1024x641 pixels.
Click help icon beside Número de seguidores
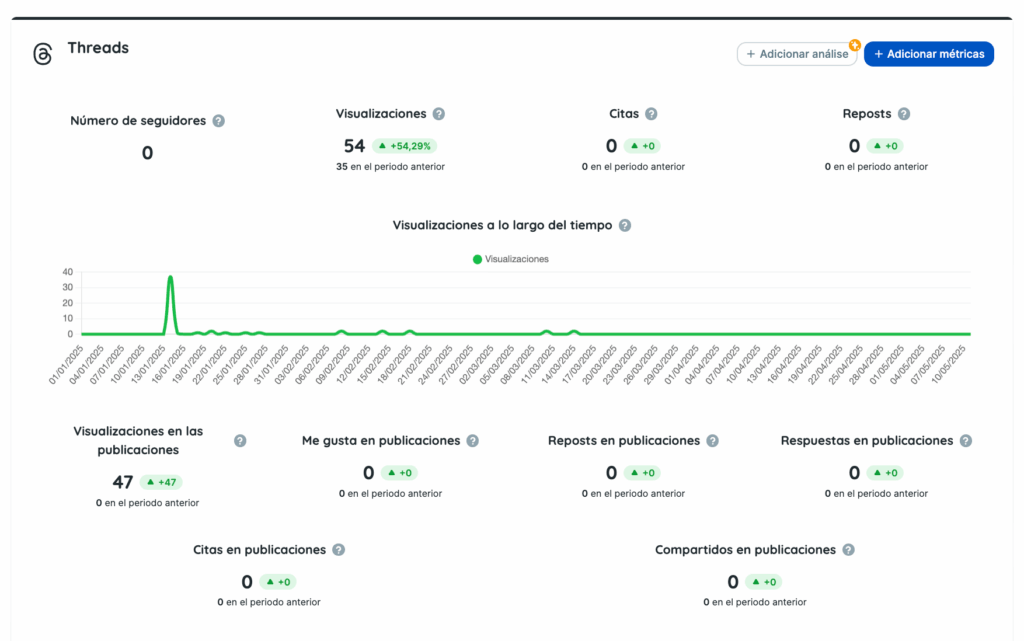[x=219, y=121]
